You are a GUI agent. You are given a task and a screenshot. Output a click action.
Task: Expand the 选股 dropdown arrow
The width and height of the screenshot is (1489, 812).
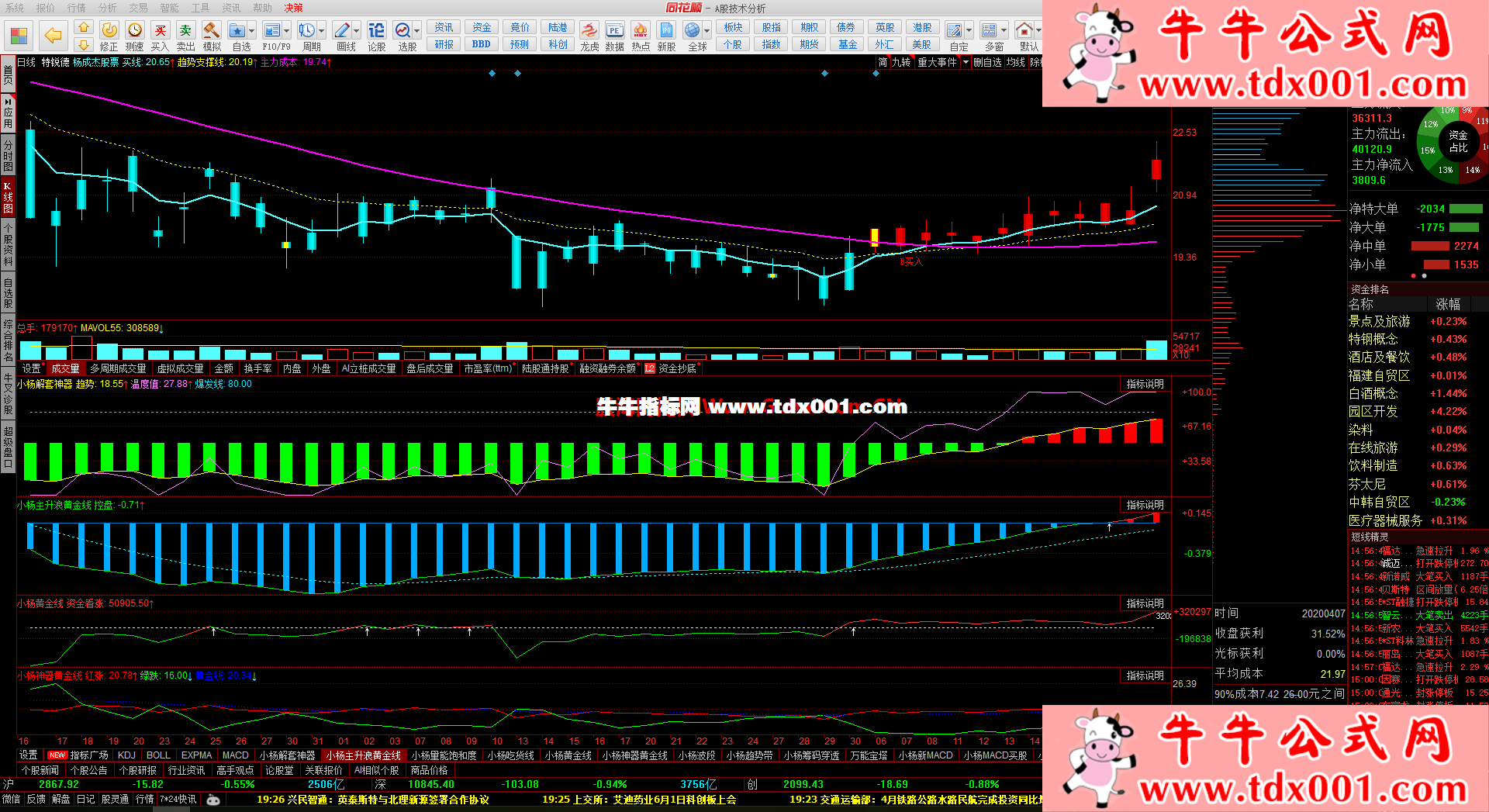[x=417, y=31]
